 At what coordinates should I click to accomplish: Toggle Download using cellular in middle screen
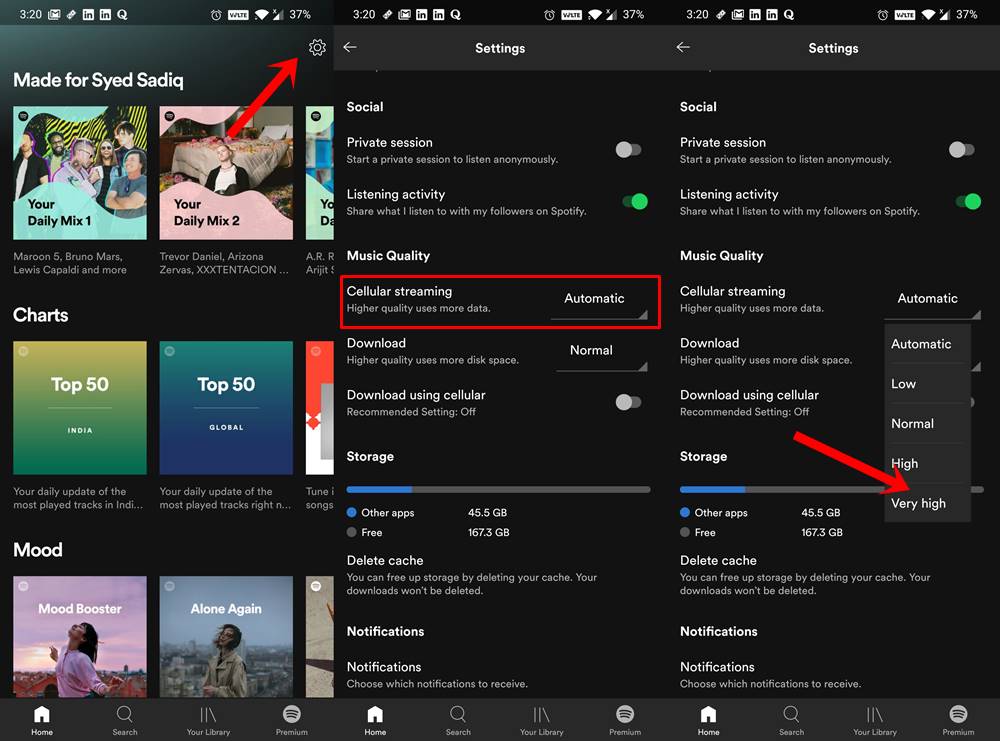628,402
